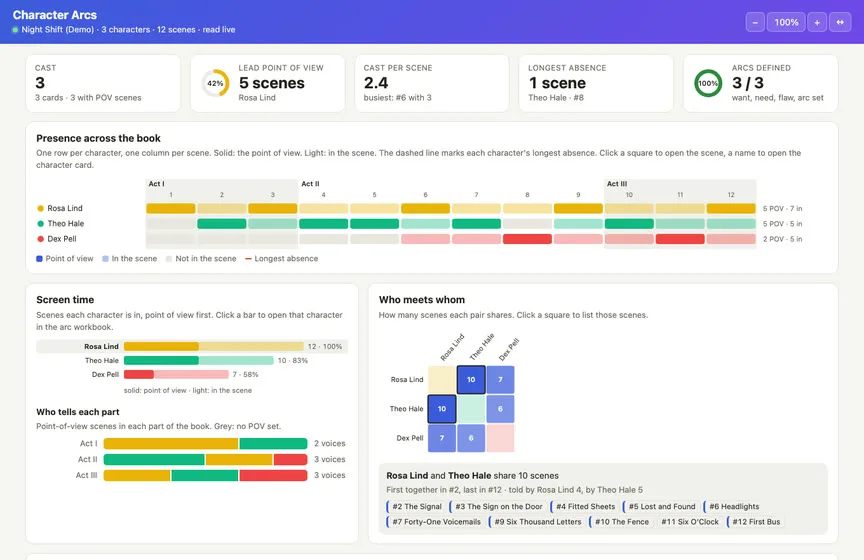Viewport: 864px width, 560px height.
Task: Open Dex Pell's scene 8 POV square
Action: click(527, 239)
